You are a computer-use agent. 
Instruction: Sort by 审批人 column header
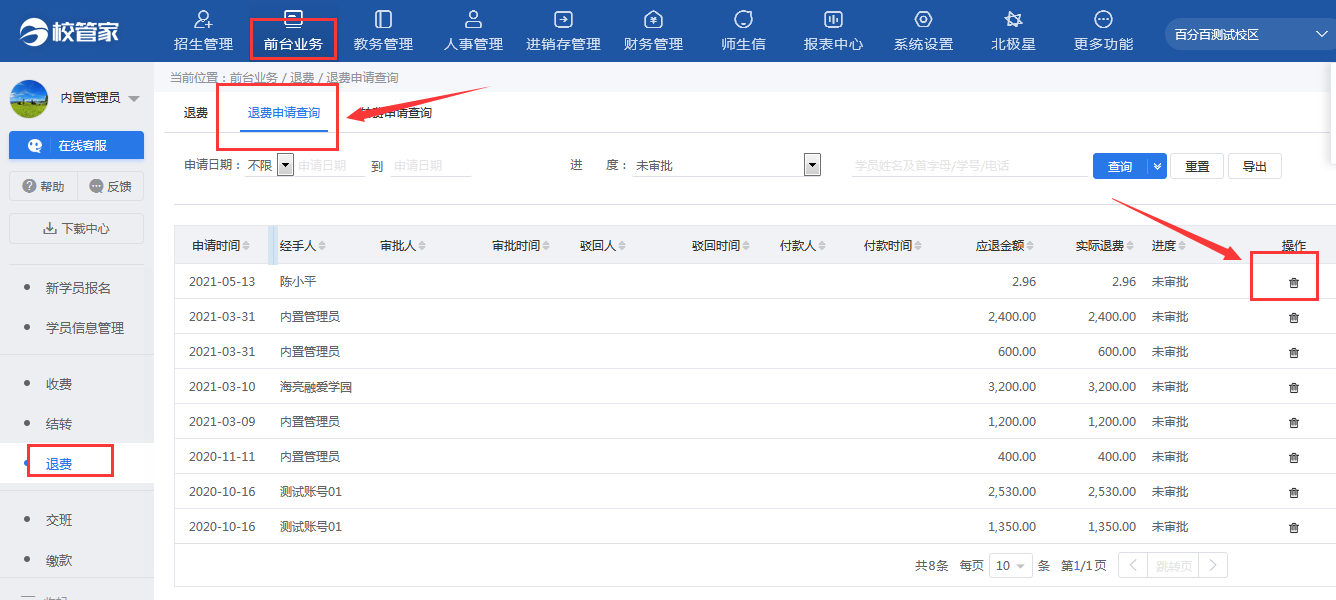pyautogui.click(x=403, y=245)
